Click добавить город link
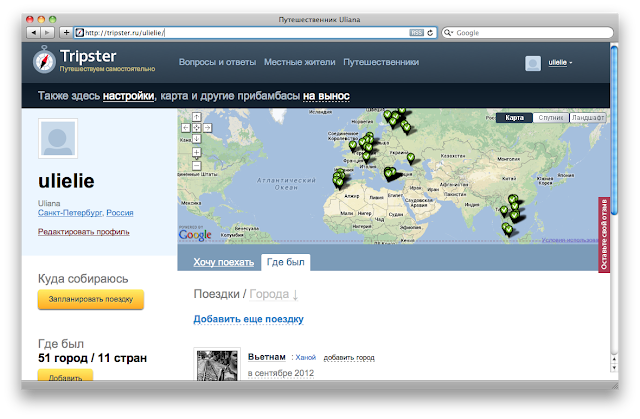 coord(349,357)
